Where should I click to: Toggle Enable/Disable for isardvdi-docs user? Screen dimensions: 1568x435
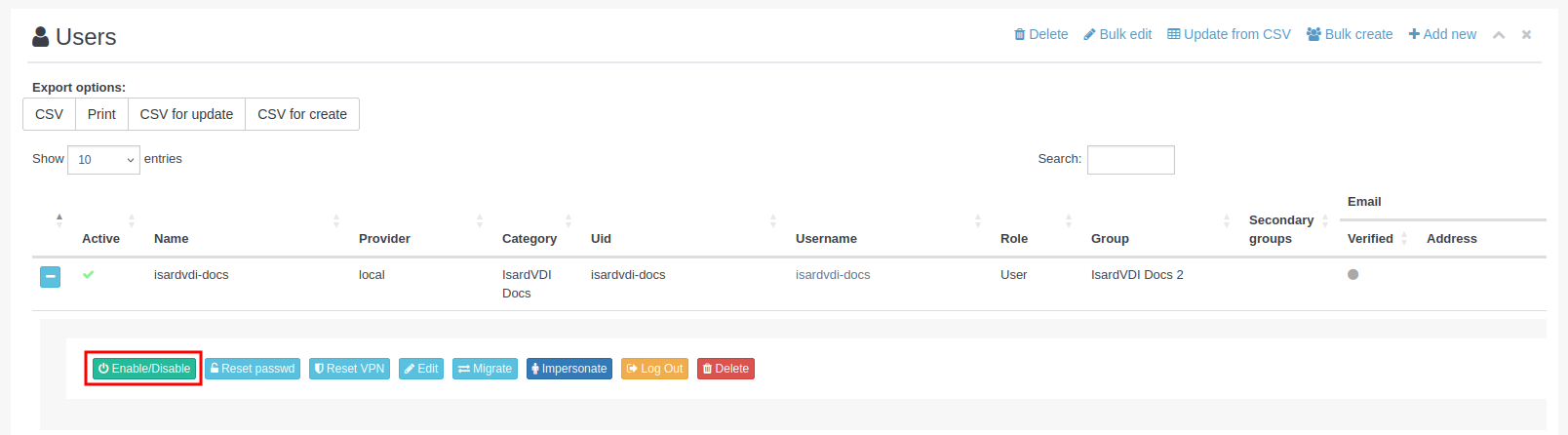coord(144,369)
